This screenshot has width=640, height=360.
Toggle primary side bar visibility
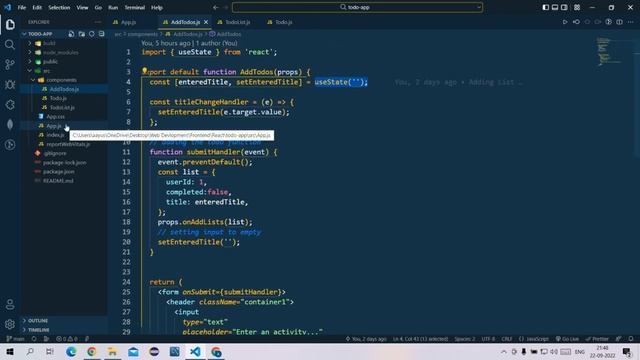click(546, 7)
